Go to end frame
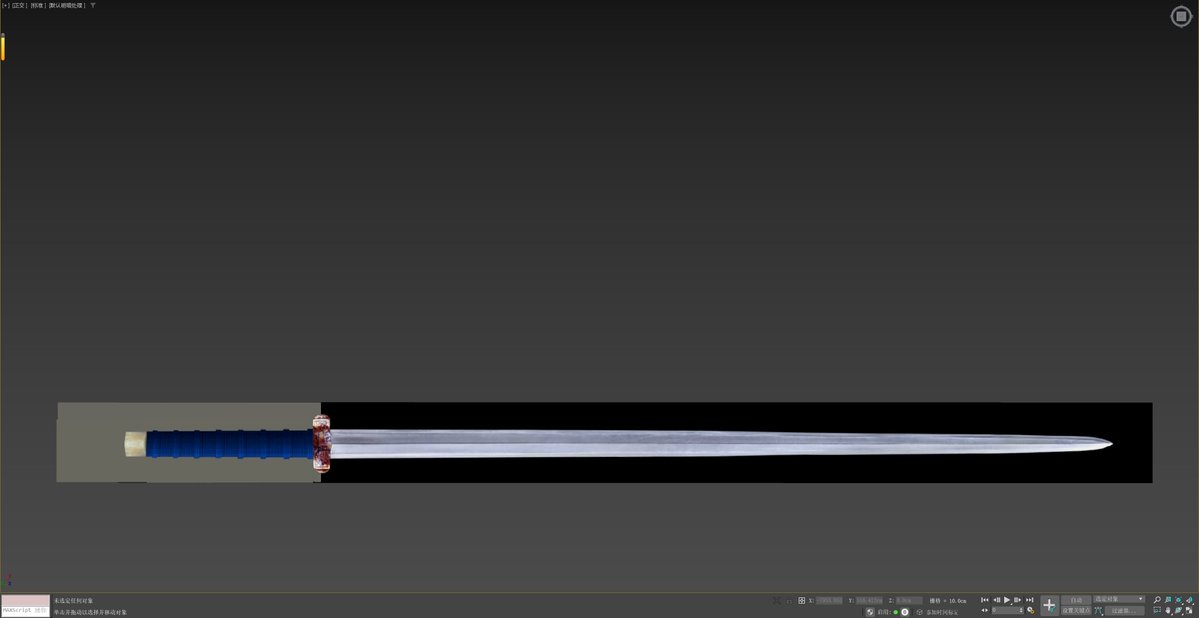This screenshot has height=618, width=1199. (1029, 600)
